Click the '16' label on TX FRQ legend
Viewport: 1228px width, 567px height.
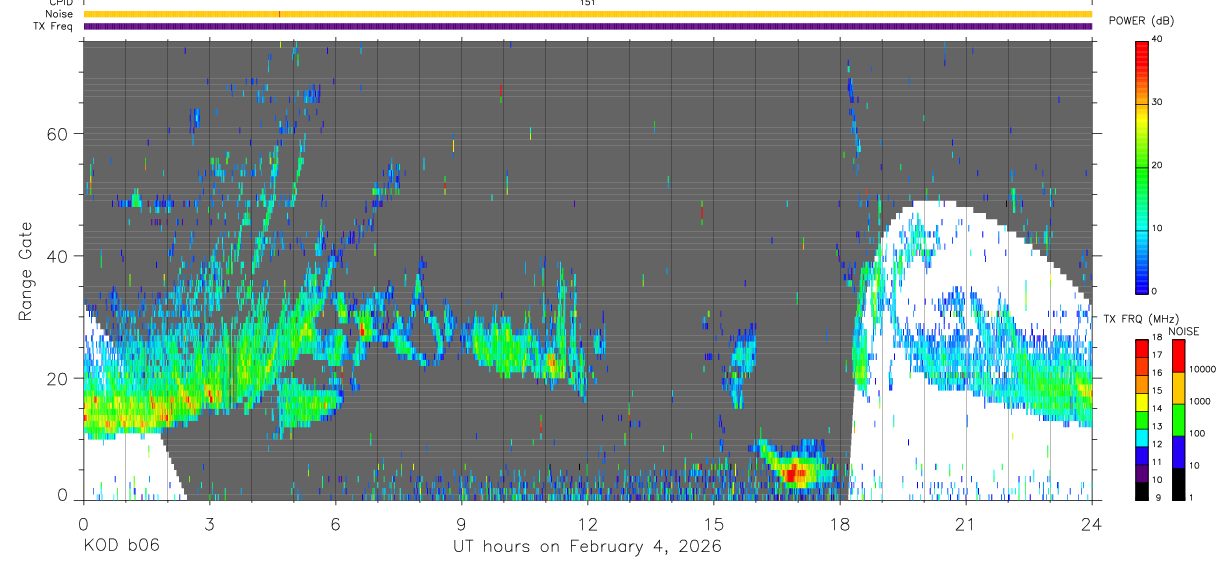(x=1158, y=372)
